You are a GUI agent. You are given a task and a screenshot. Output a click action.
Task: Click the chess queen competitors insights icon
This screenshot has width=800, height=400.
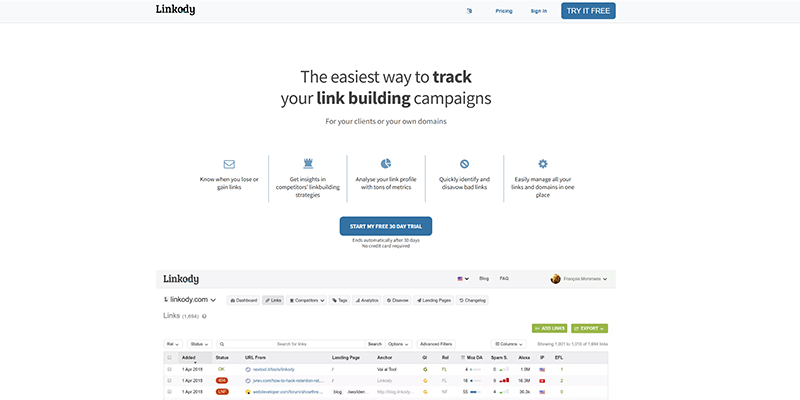point(308,164)
